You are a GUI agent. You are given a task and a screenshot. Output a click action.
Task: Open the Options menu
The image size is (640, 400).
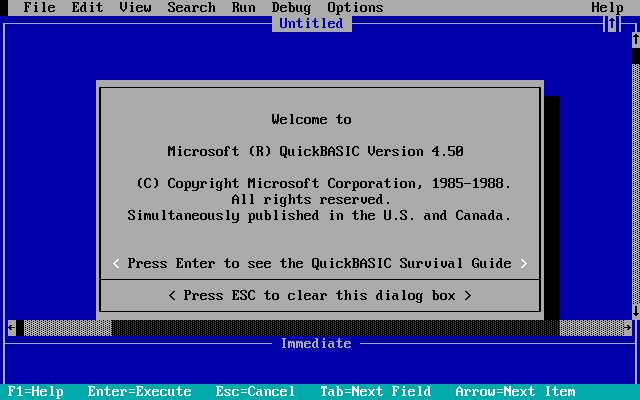coord(356,7)
